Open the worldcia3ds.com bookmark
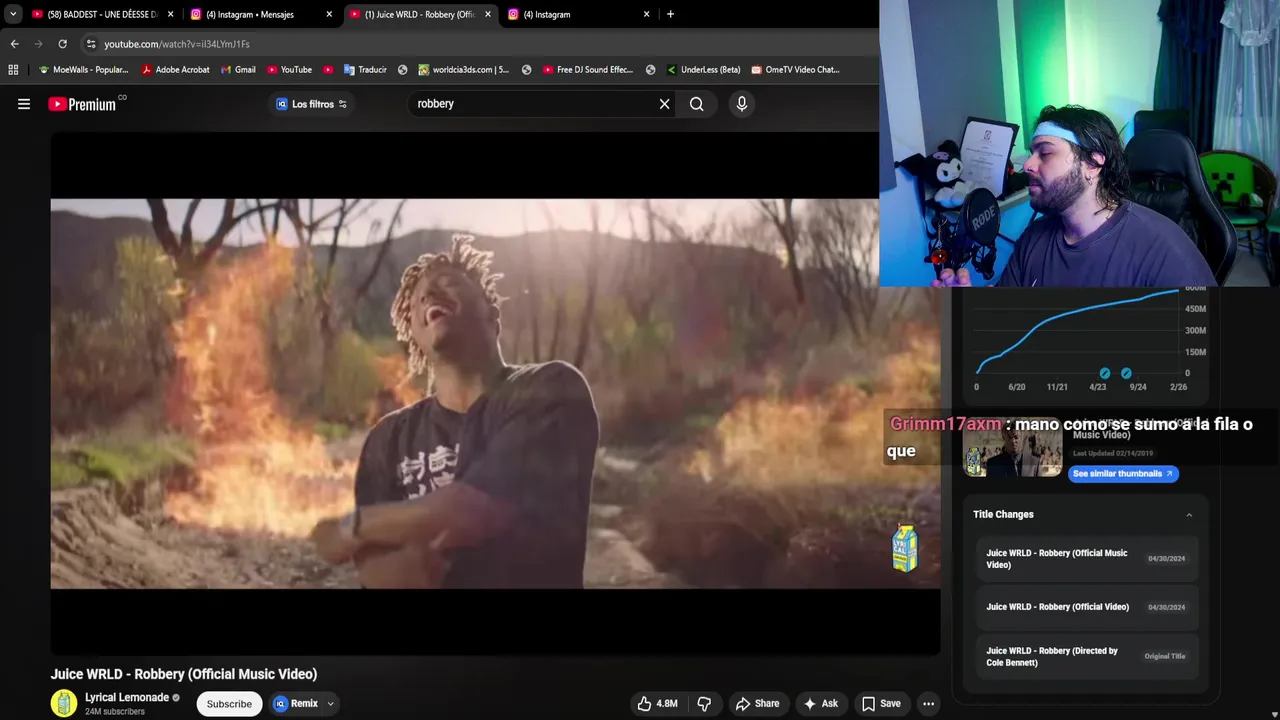 (x=463, y=70)
